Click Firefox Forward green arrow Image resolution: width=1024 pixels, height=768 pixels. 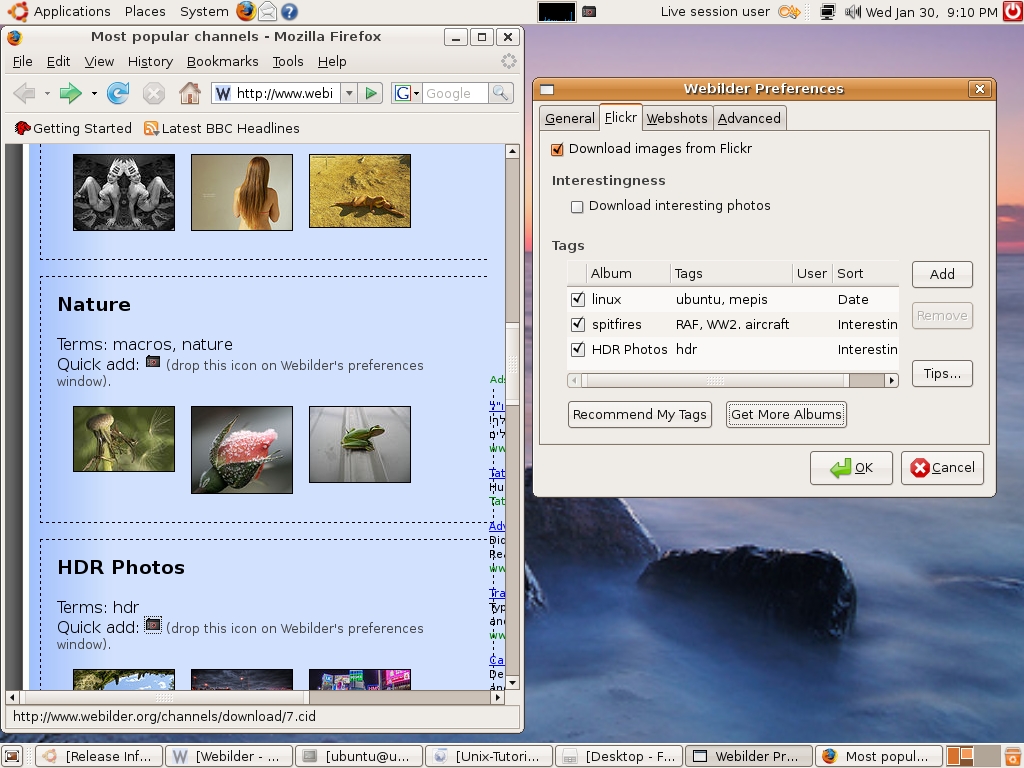pos(70,93)
